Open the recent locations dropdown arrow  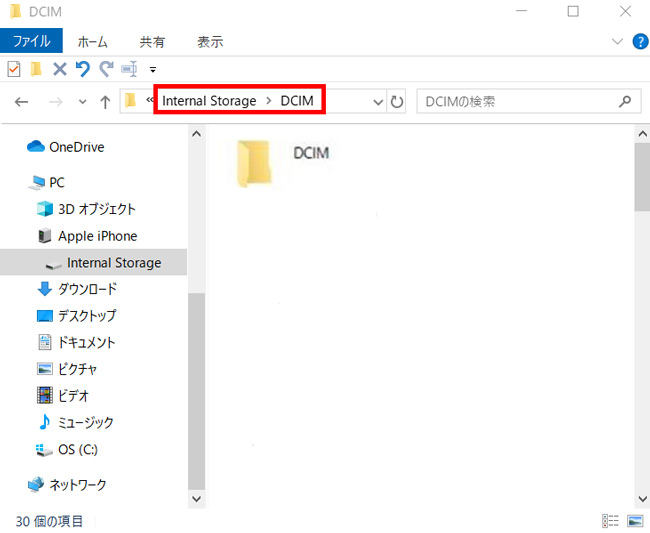pyautogui.click(x=81, y=102)
